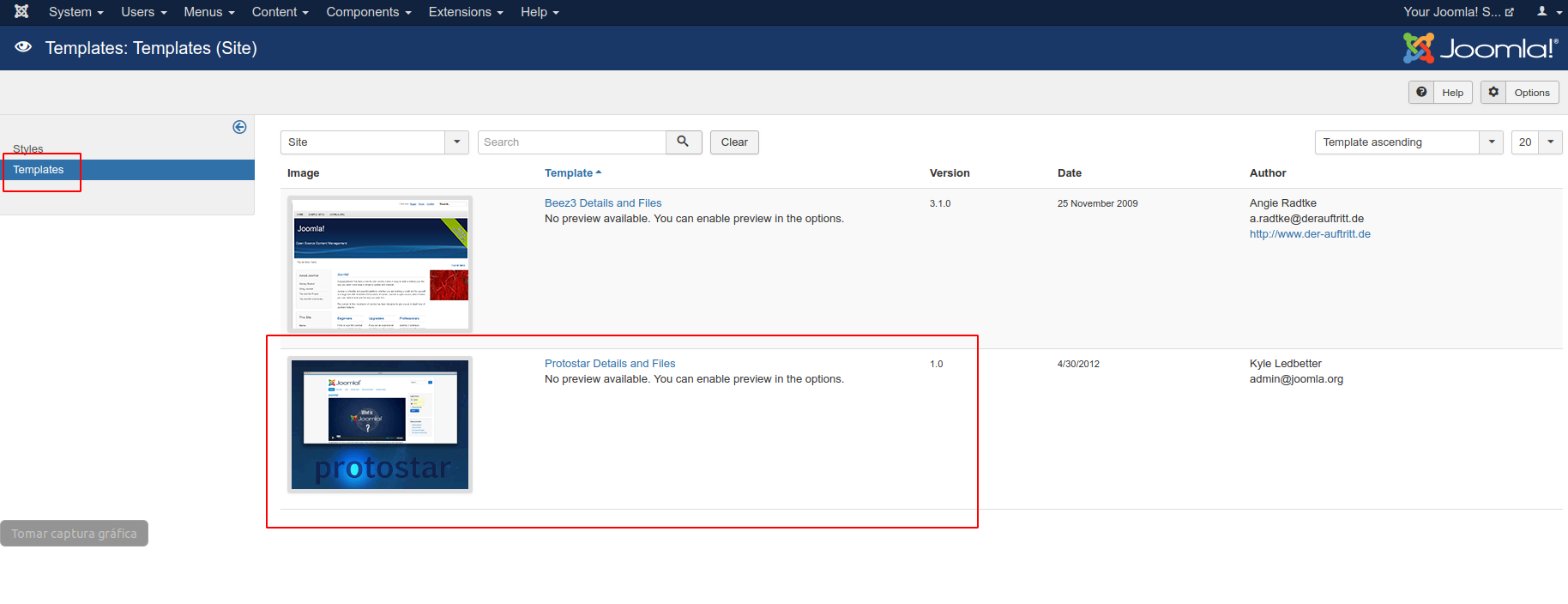Click the a.radtke@derauftritt.de email text
Screen dimensions: 1568x604
(x=1306, y=219)
